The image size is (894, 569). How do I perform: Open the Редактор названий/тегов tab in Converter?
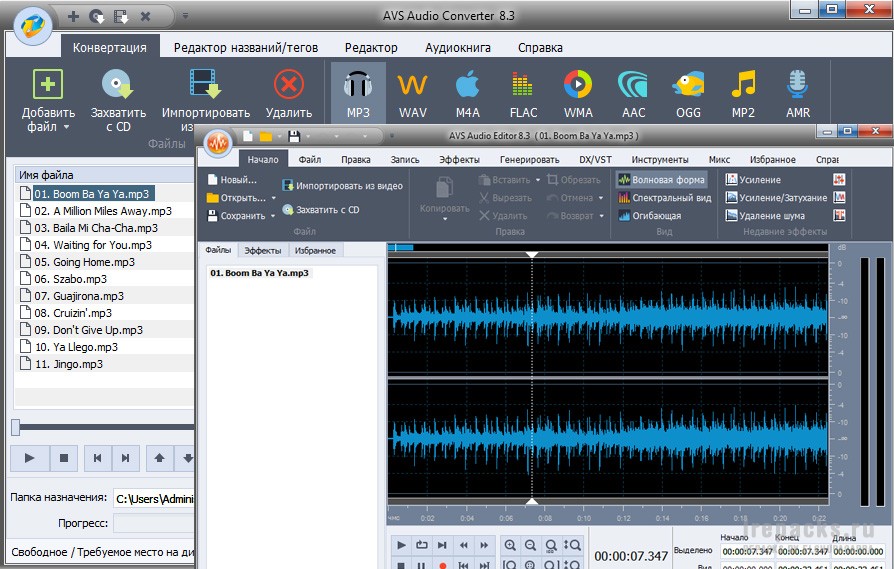click(x=246, y=48)
